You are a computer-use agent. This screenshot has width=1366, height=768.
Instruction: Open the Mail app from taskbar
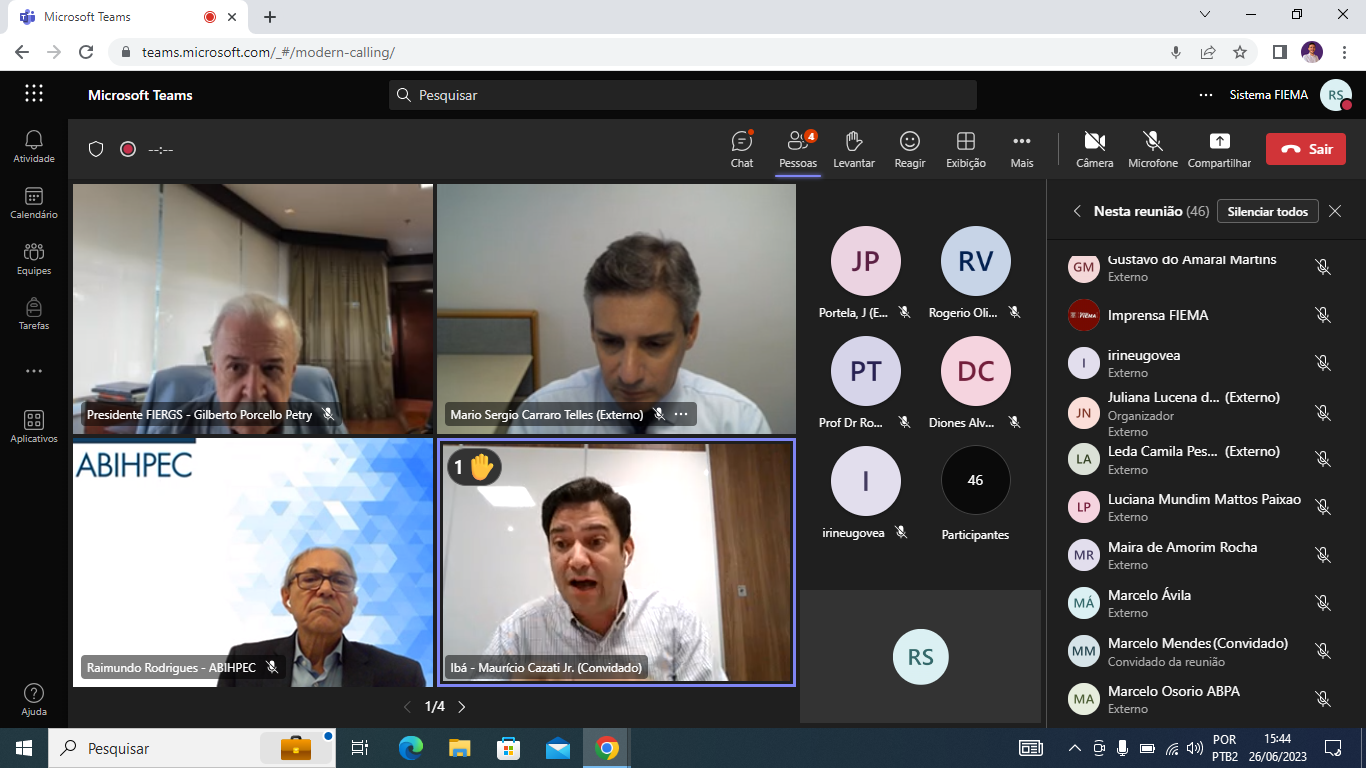pos(557,748)
